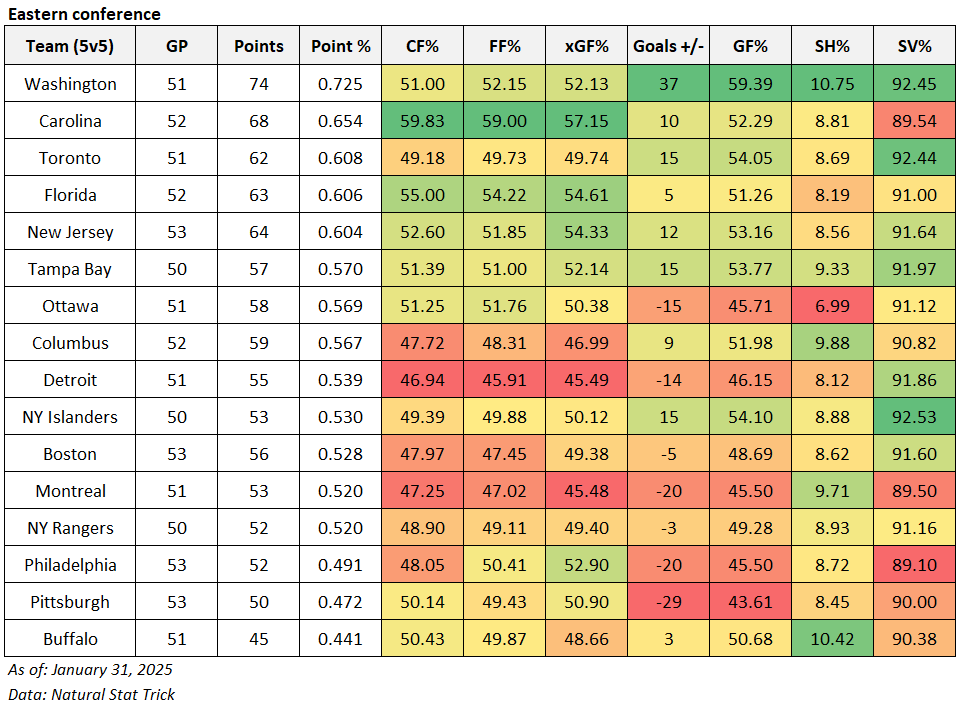Click the "Team (5v5)" column header

70,46
